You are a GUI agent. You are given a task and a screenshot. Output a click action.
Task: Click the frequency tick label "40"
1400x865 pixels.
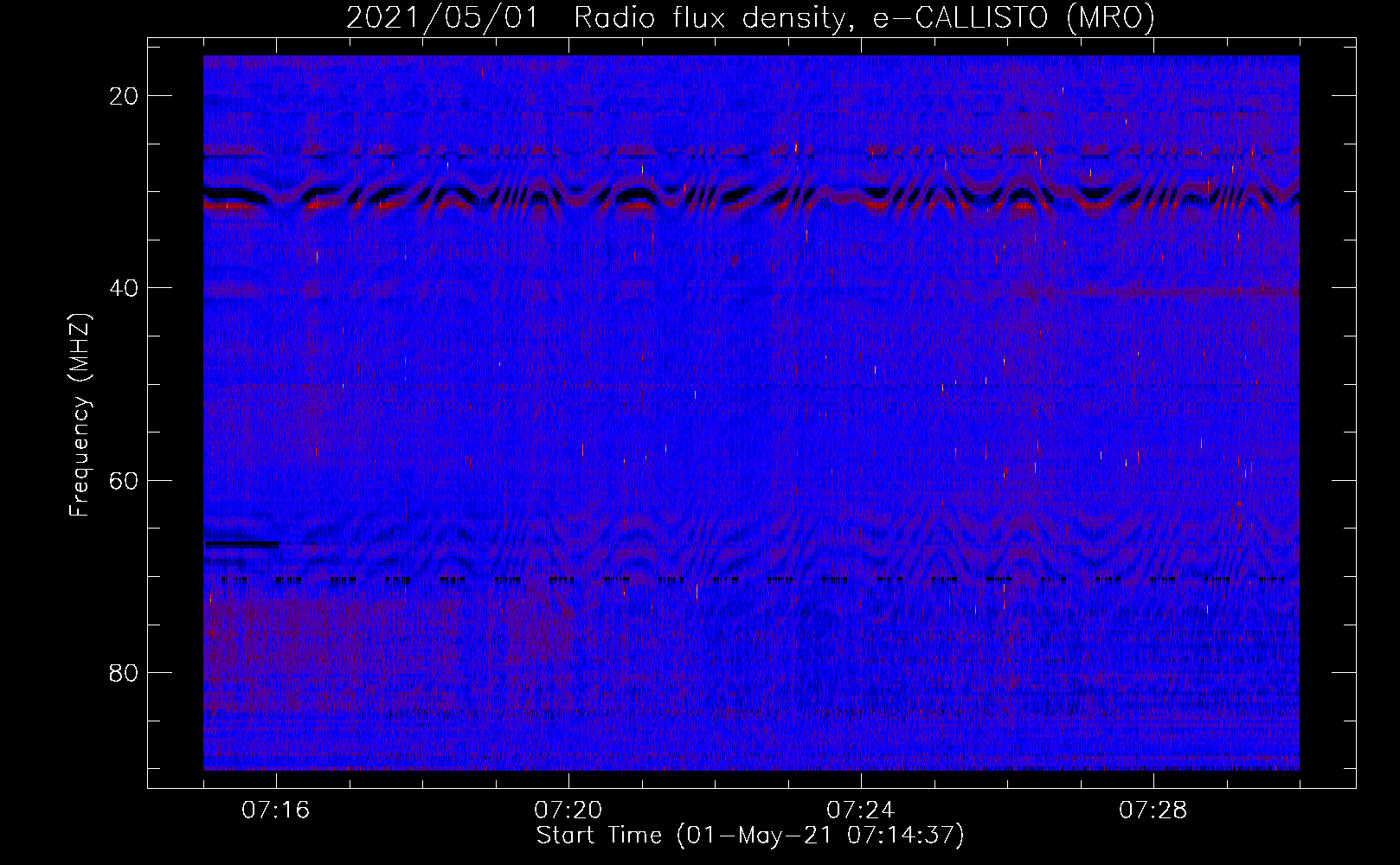pos(125,288)
